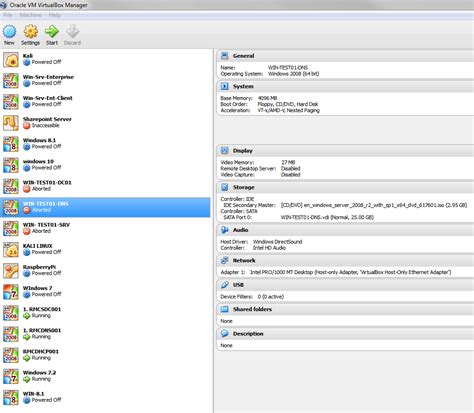The width and height of the screenshot is (474, 413).
Task: Click the Storage section disk icon
Action: point(225,187)
